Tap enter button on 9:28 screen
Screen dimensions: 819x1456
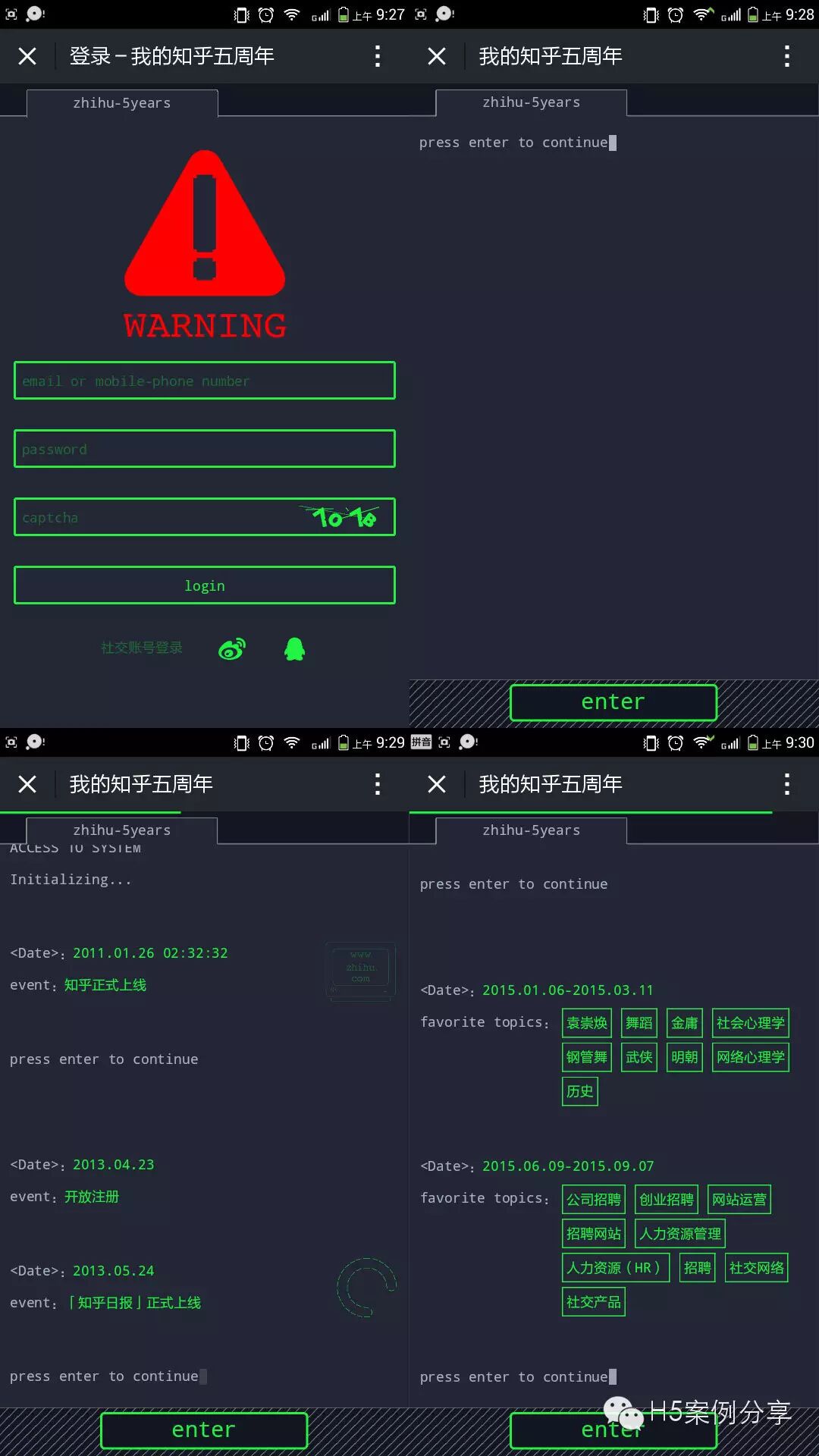coord(613,702)
